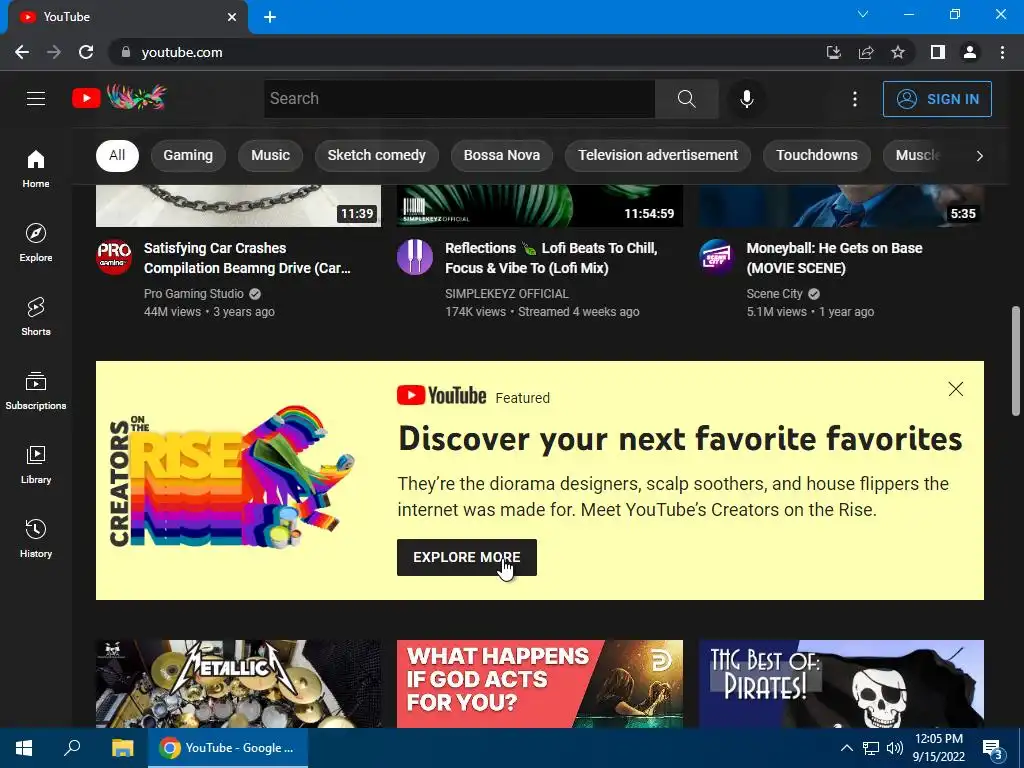Open The Best Of Pirates thumbnail
This screenshot has width=1024, height=768.
[x=841, y=684]
